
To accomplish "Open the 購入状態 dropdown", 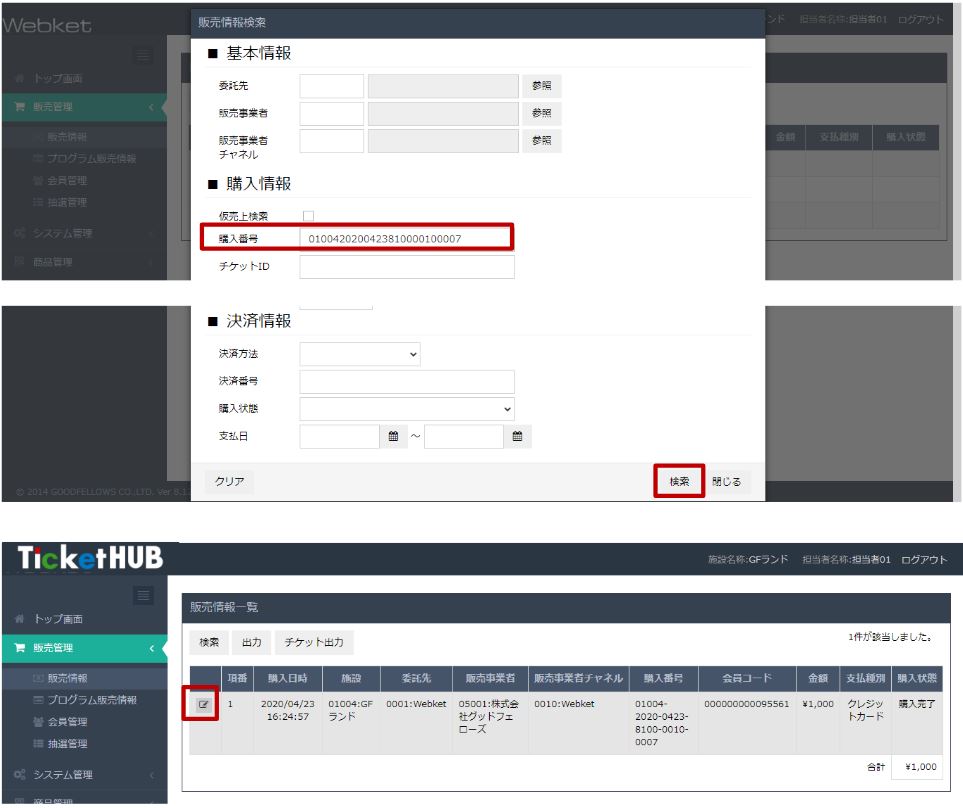I will click(x=407, y=409).
